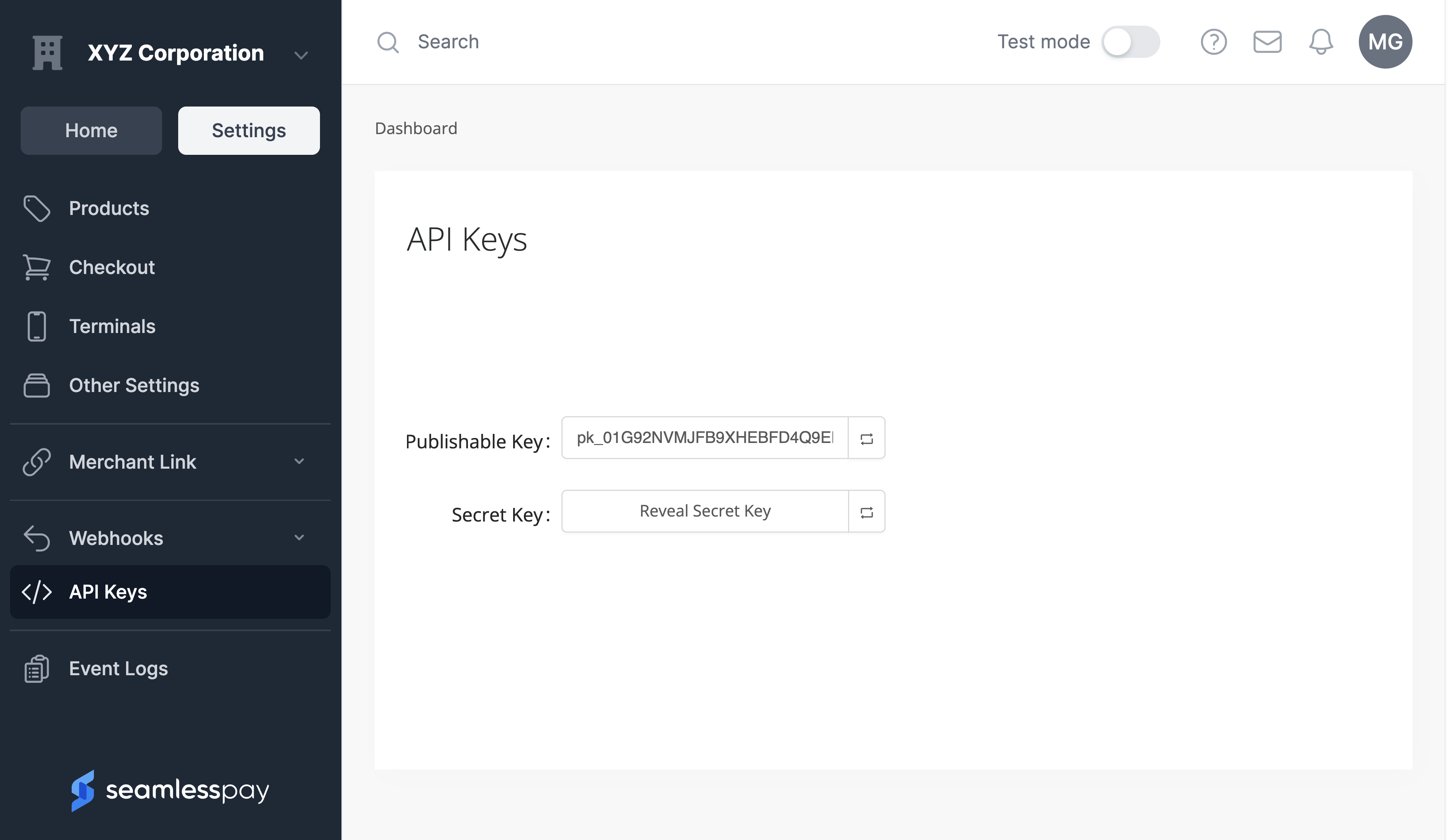Switch to the Home tab
Viewport: 1447px width, 840px height.
click(91, 131)
